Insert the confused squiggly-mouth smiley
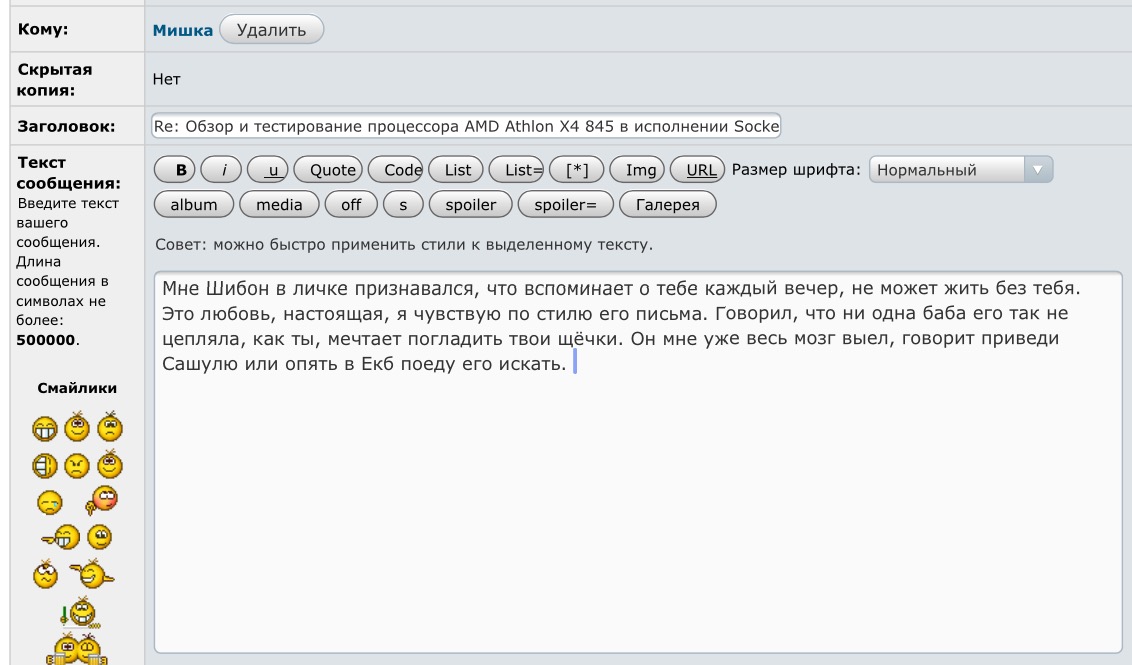Image resolution: width=1132 pixels, height=665 pixels. [x=47, y=575]
